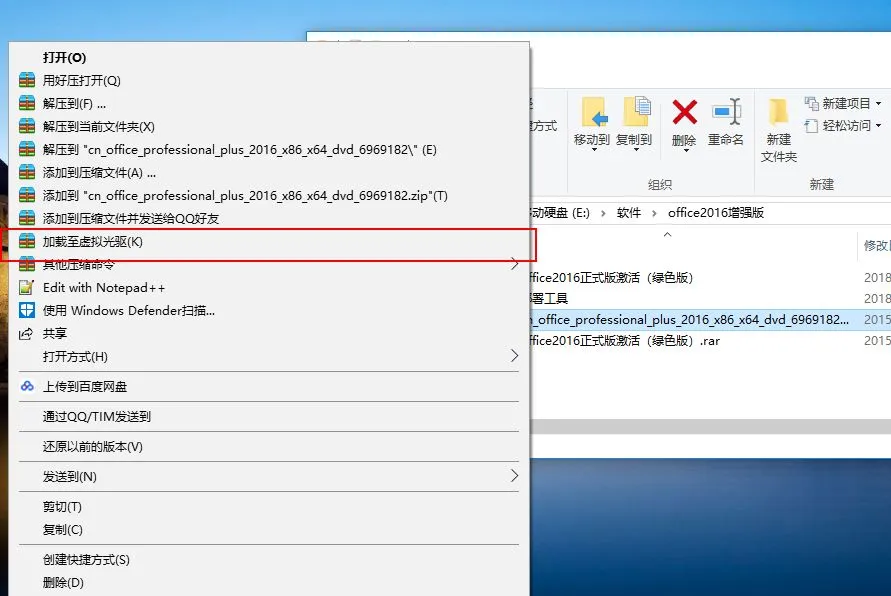Expand 发送到(N) submenu arrow
The image size is (891, 596).
click(x=514, y=476)
